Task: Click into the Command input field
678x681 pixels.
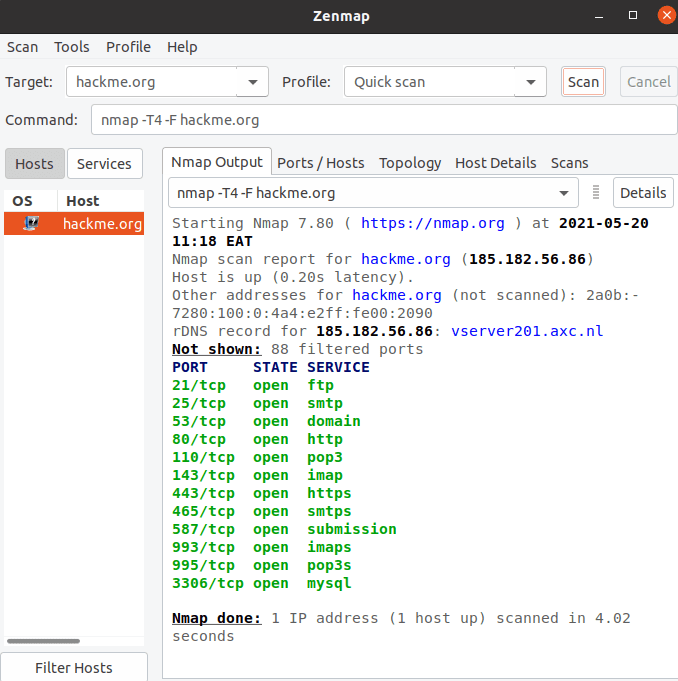Action: [x=384, y=120]
